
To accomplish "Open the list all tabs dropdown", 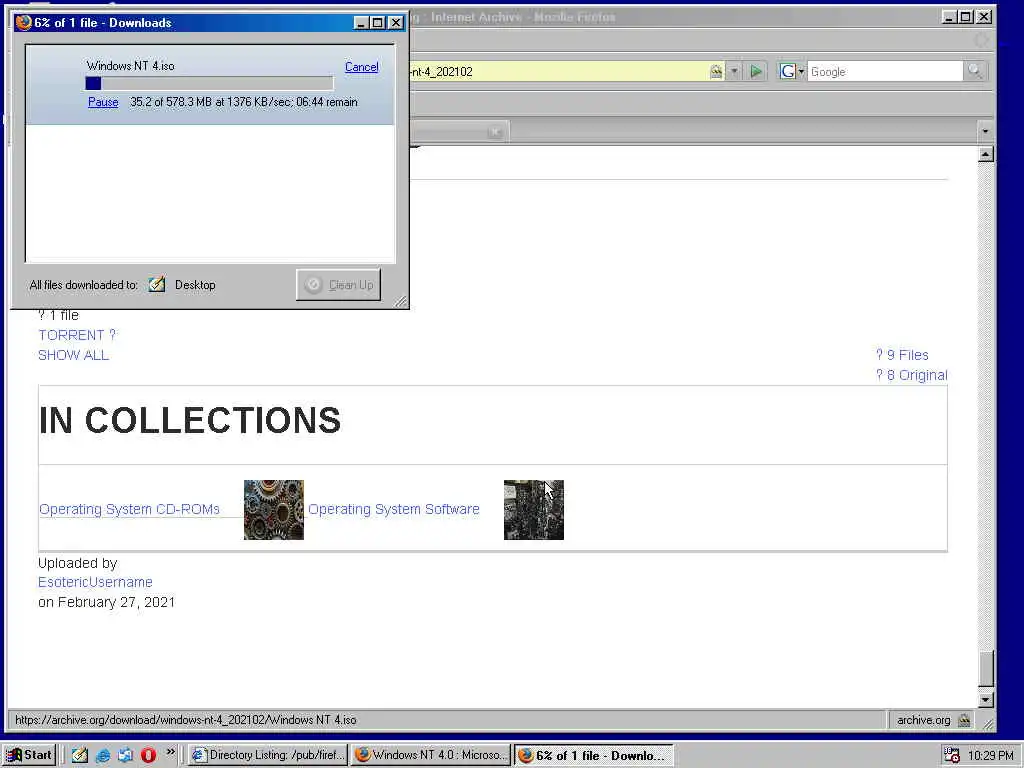I will 985,131.
